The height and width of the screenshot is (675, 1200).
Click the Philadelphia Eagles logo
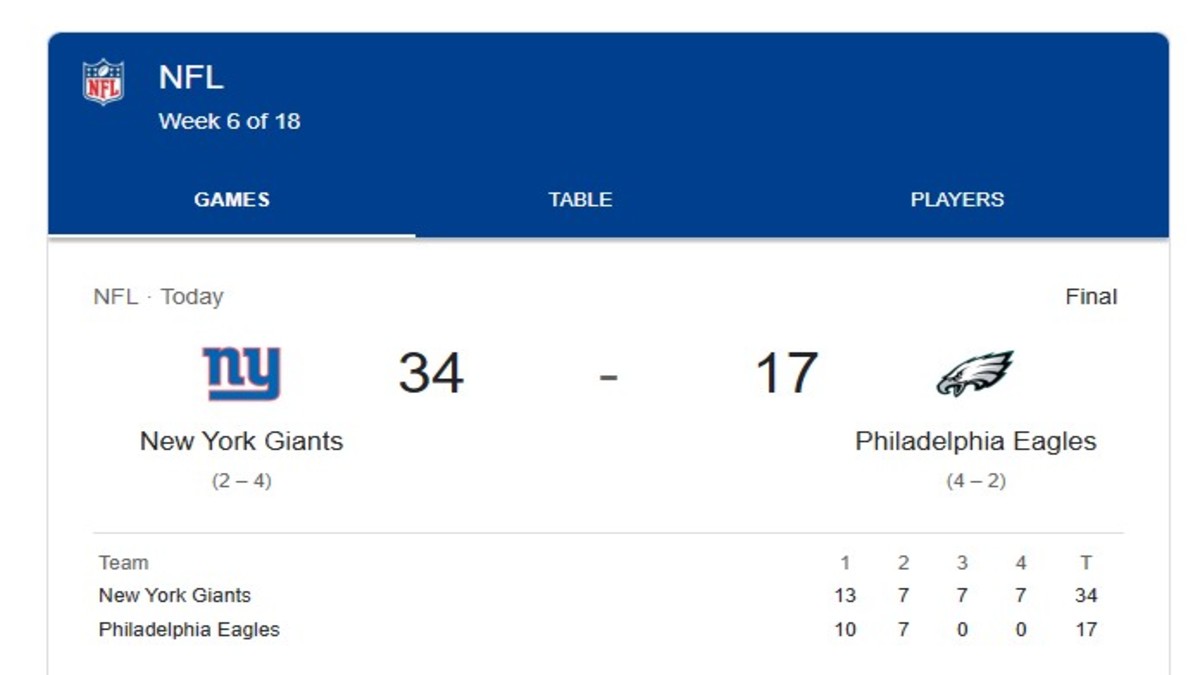(975, 373)
